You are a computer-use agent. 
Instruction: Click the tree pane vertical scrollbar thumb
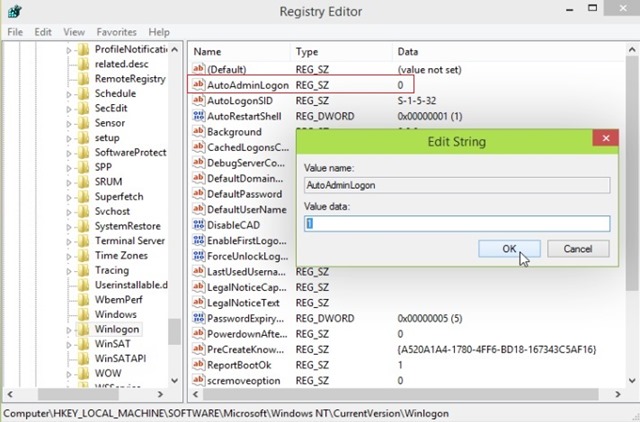click(x=174, y=331)
